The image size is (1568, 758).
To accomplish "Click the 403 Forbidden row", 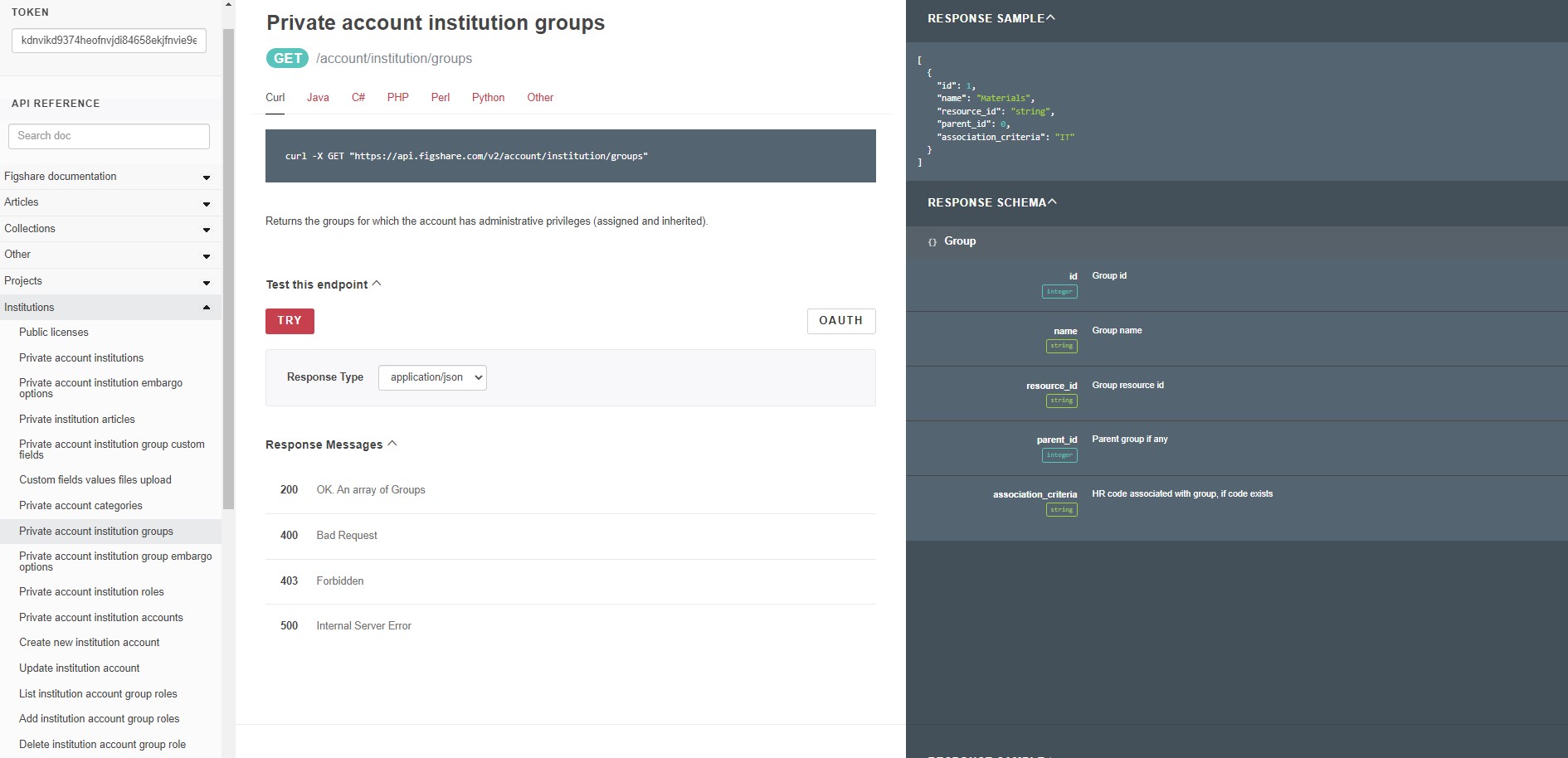I will coord(571,581).
